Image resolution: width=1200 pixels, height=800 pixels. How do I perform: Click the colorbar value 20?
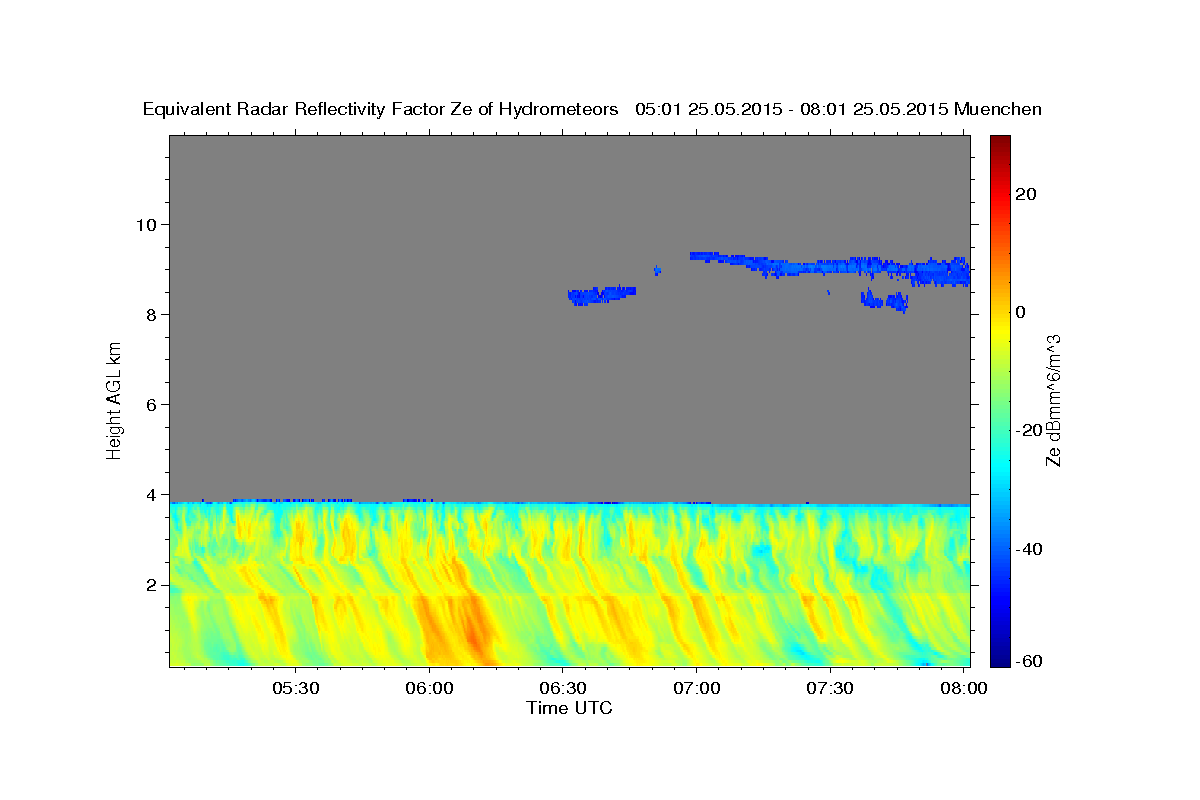[1024, 194]
